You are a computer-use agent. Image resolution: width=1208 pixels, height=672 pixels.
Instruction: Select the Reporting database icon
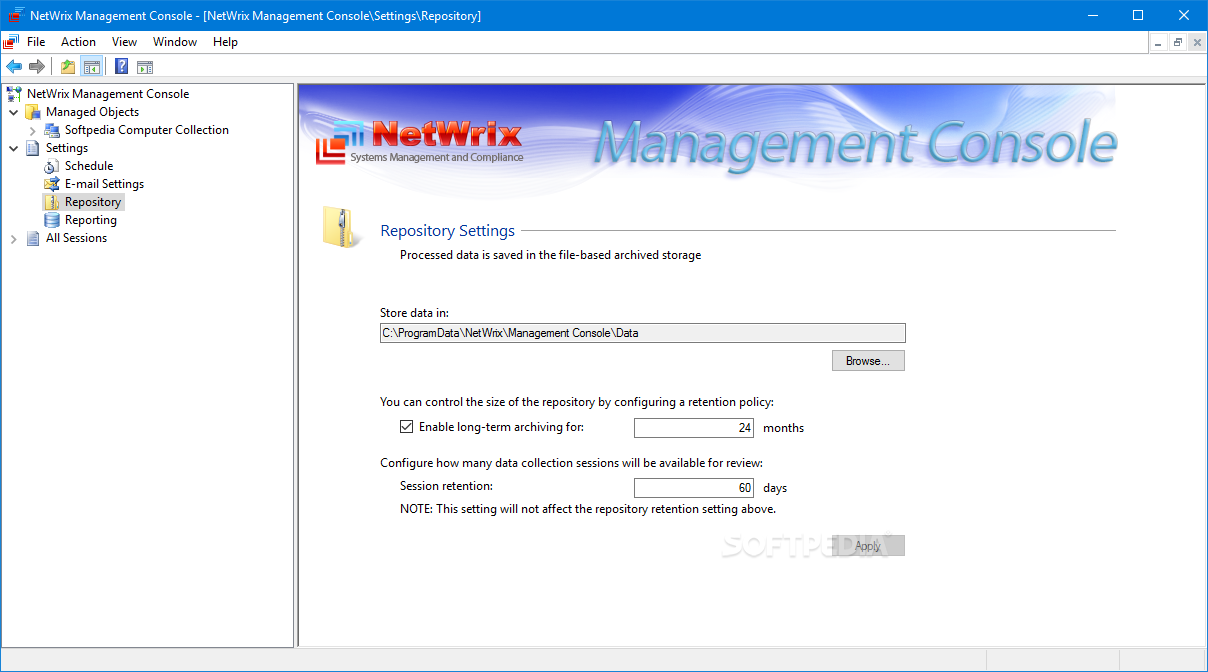(x=52, y=220)
